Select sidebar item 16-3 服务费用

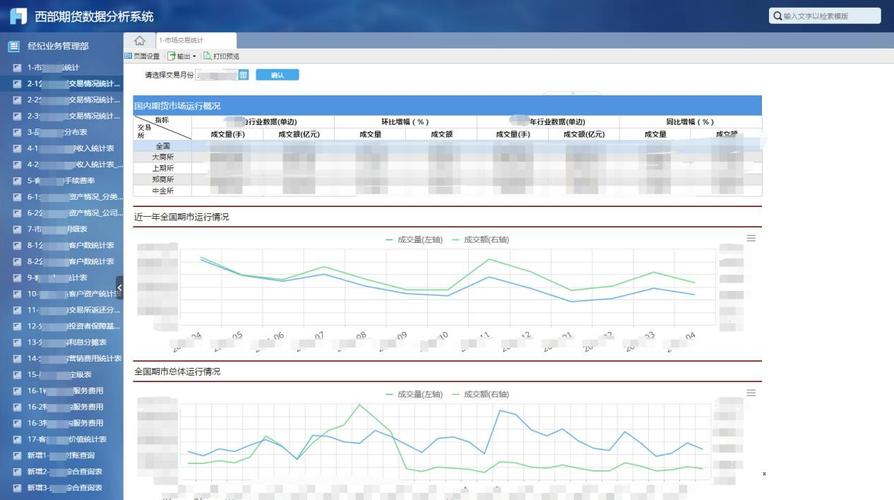pyautogui.click(x=62, y=423)
